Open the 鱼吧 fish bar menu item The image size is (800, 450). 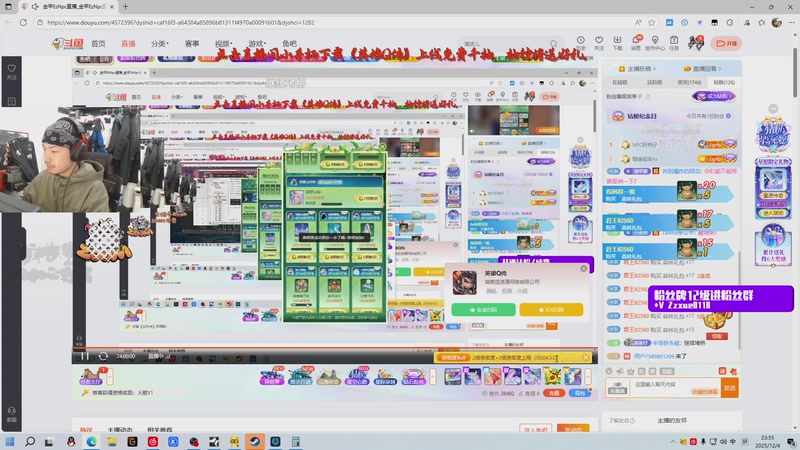click(x=289, y=44)
